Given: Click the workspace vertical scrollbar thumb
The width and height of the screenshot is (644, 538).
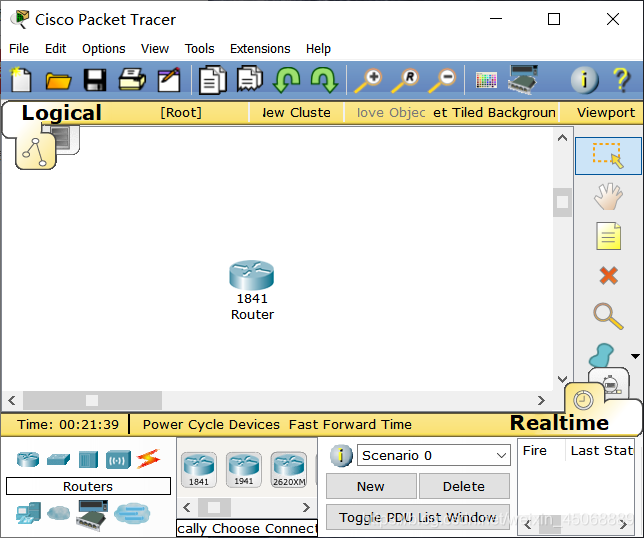Looking at the screenshot, I should coord(562,202).
